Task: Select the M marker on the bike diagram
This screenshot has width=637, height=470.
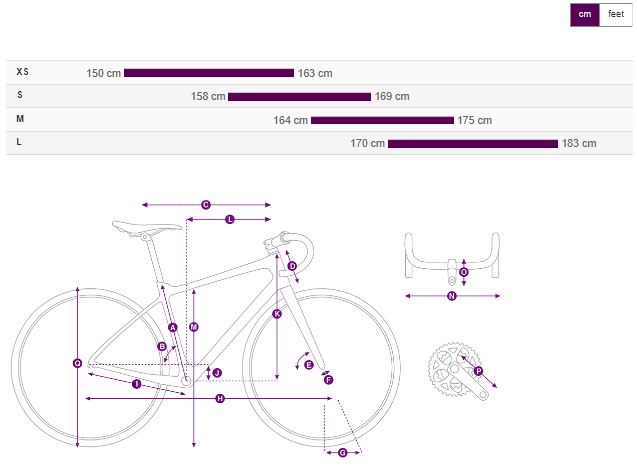Action: click(194, 327)
